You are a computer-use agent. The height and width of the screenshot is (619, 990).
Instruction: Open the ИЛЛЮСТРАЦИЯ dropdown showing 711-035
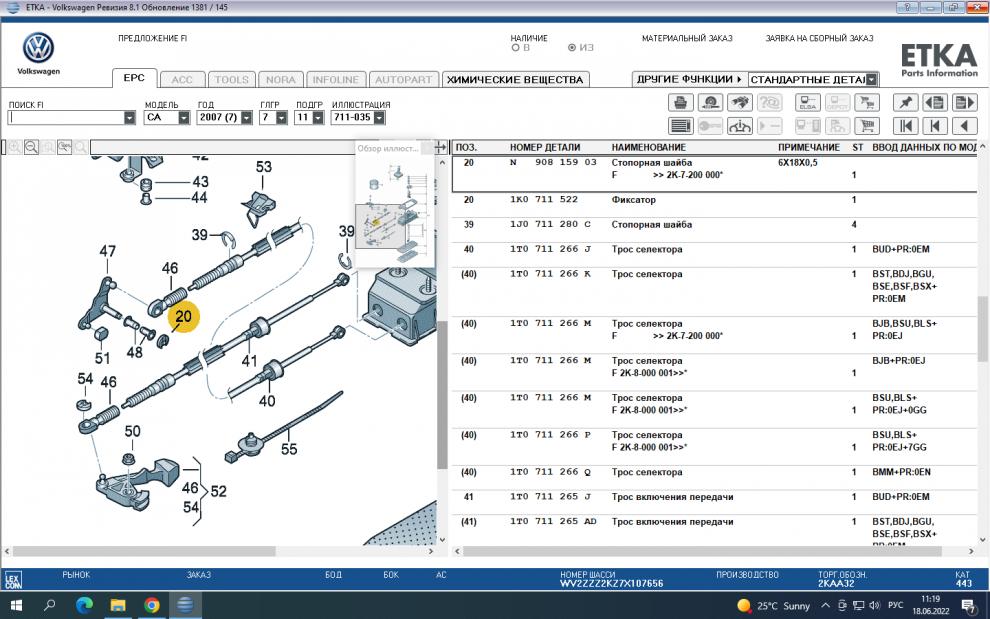(x=379, y=117)
